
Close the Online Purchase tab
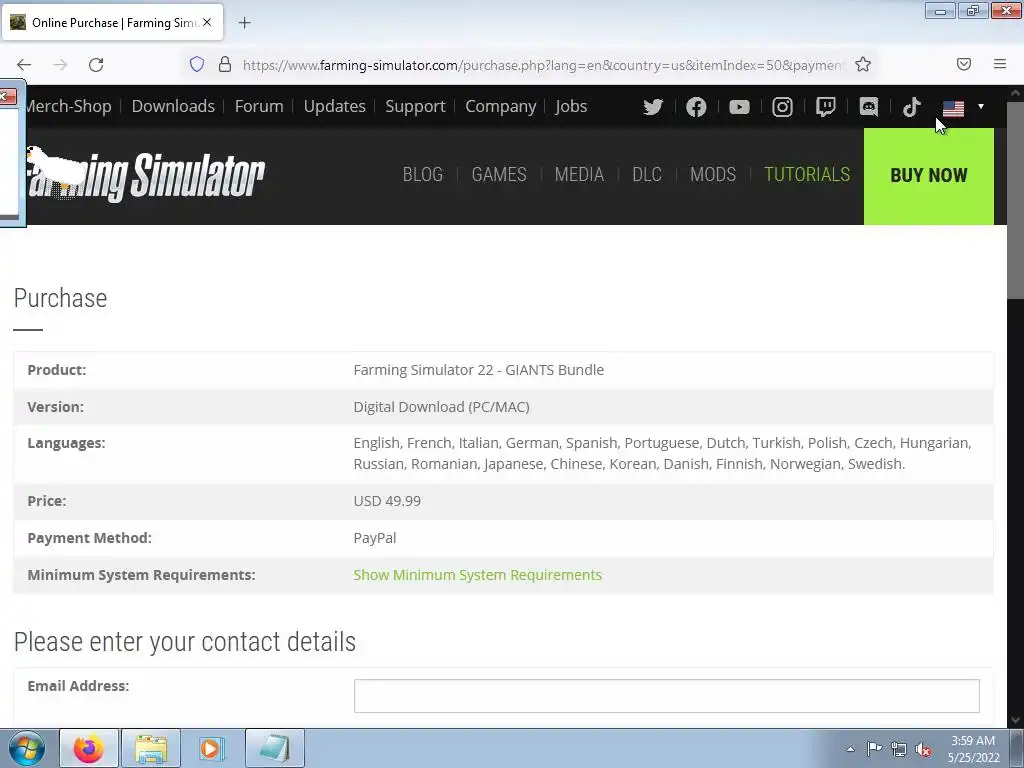[x=207, y=22]
